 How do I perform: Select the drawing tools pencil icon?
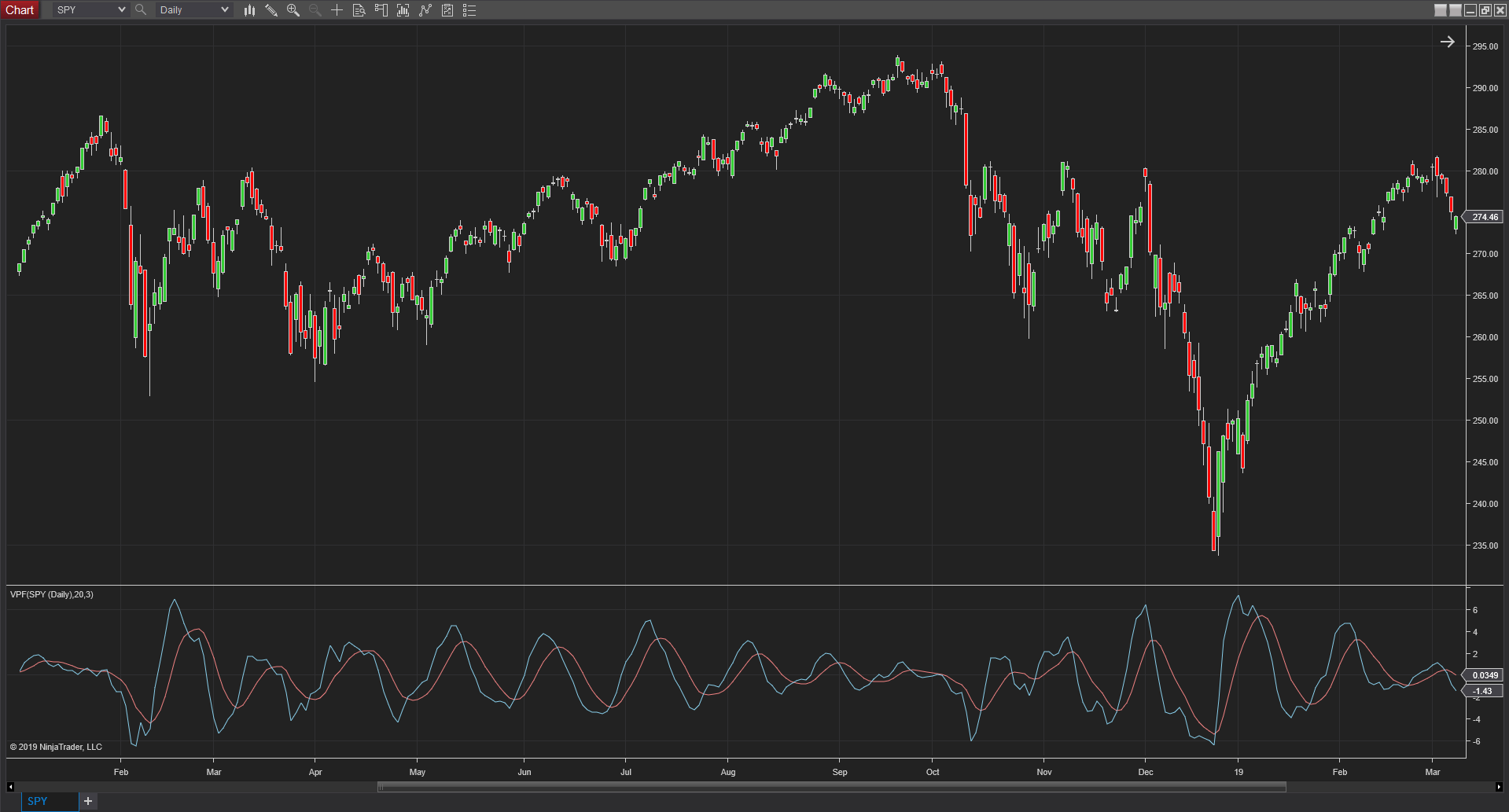tap(271, 10)
